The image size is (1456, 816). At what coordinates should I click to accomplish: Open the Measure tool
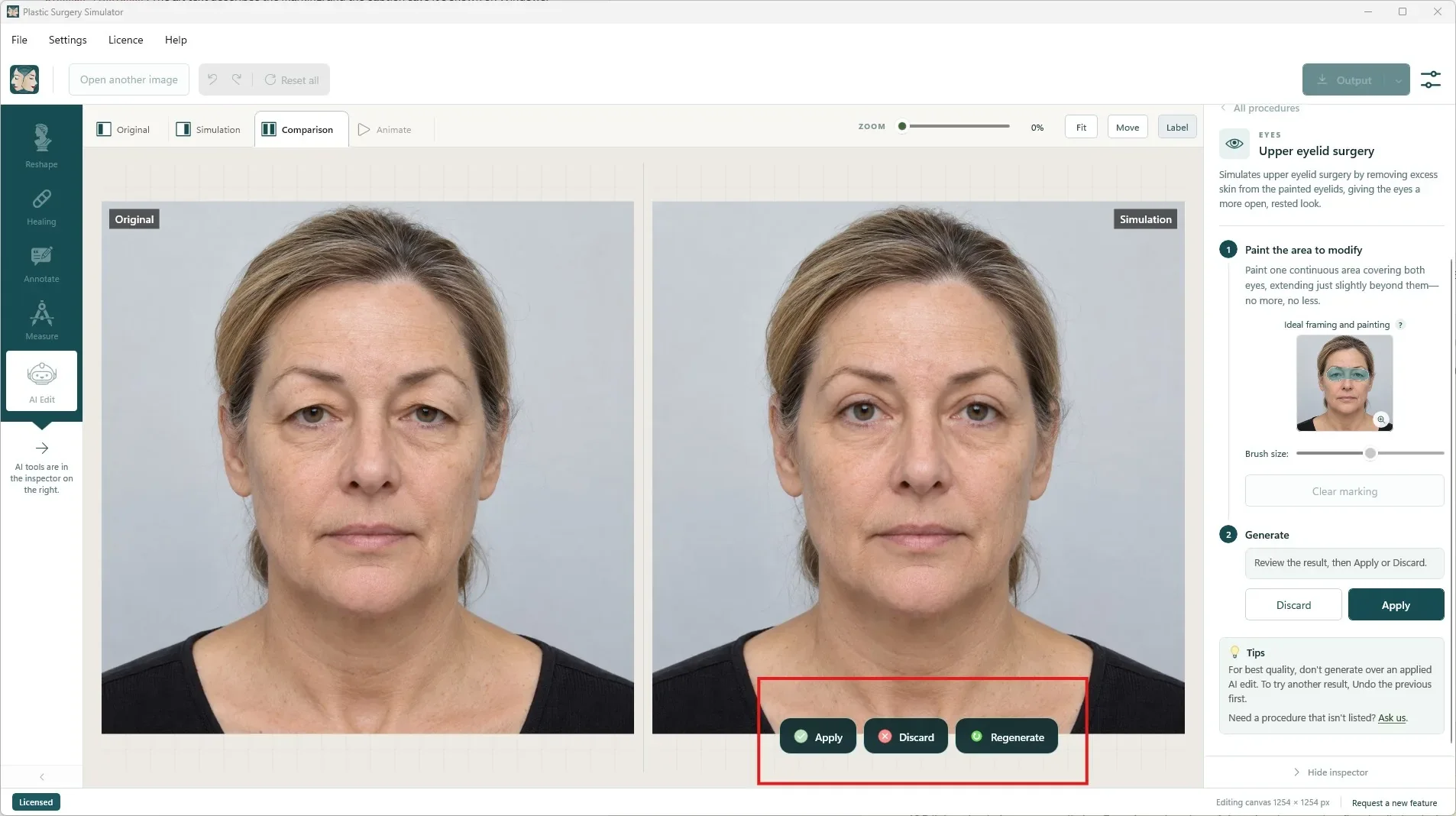(41, 320)
